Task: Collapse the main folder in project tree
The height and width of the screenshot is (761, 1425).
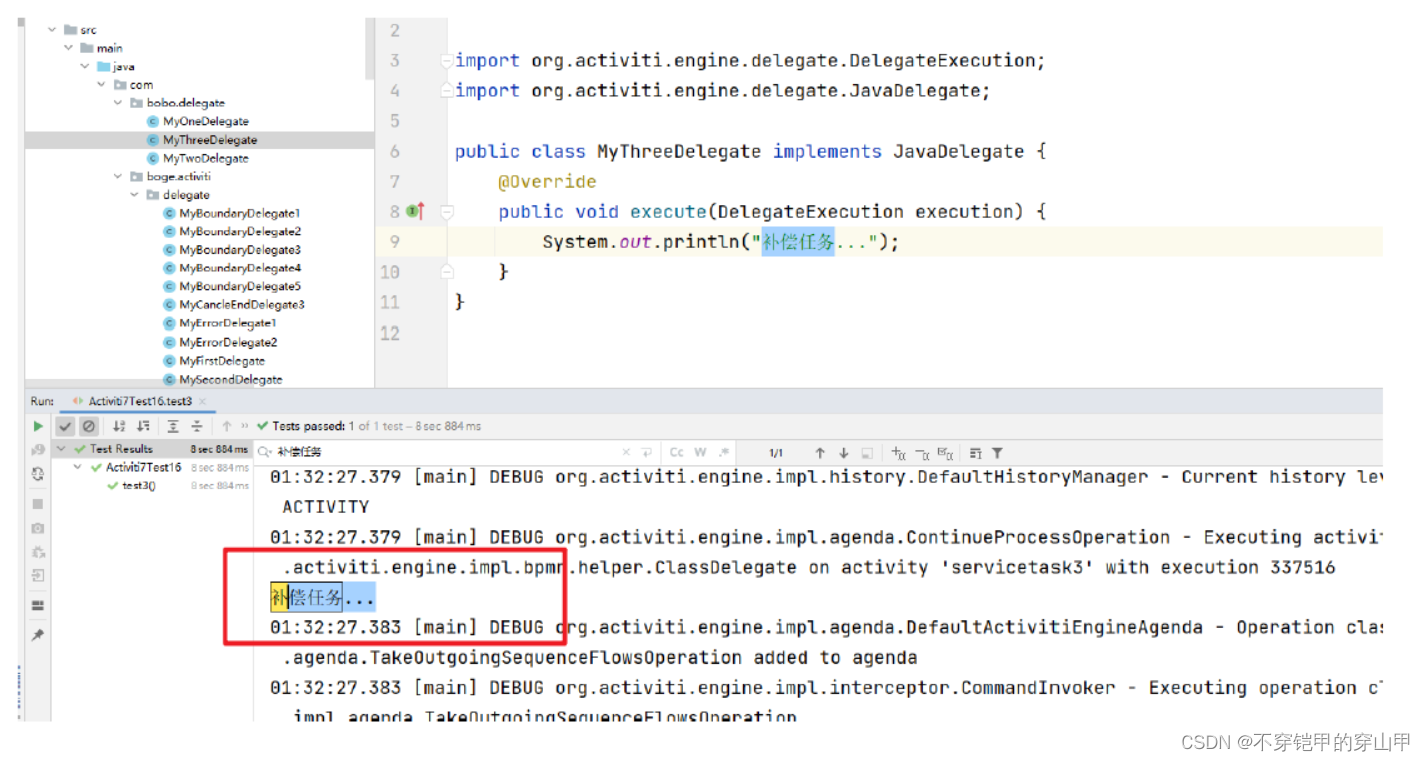Action: coord(69,48)
